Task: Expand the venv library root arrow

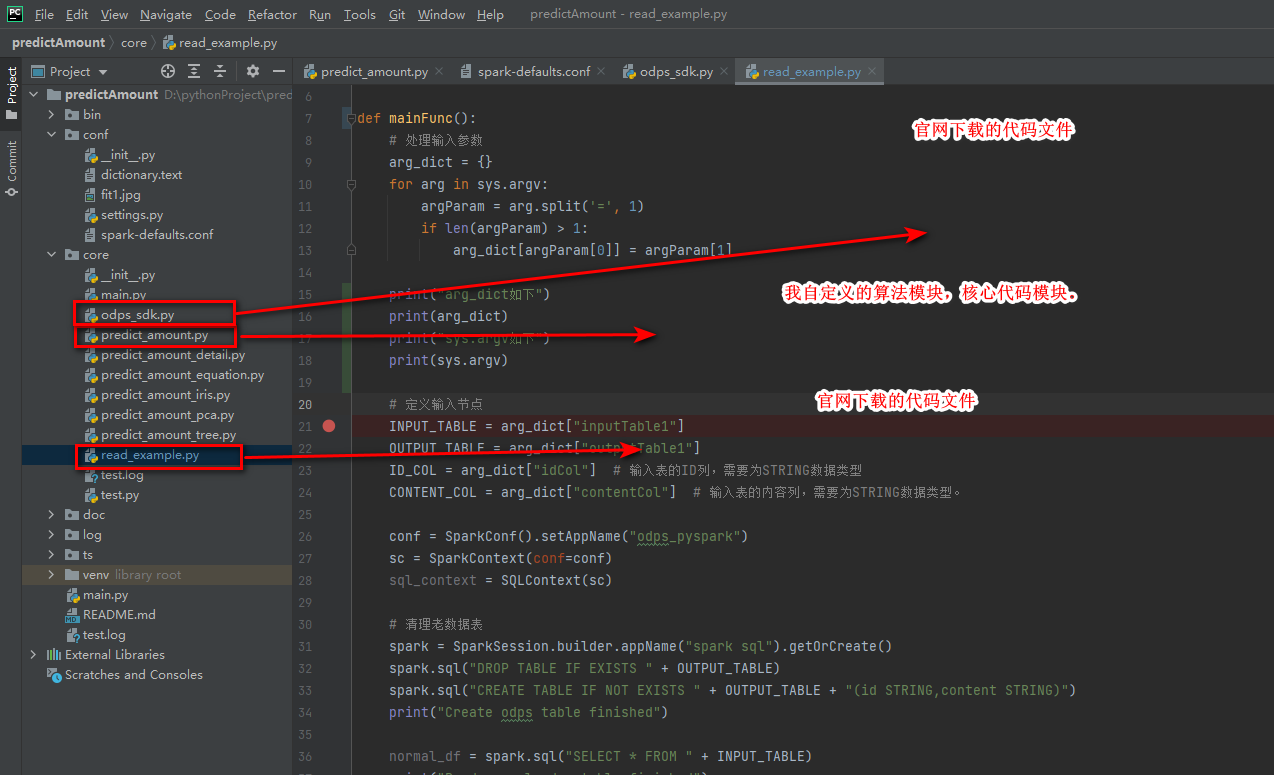Action: [52, 574]
